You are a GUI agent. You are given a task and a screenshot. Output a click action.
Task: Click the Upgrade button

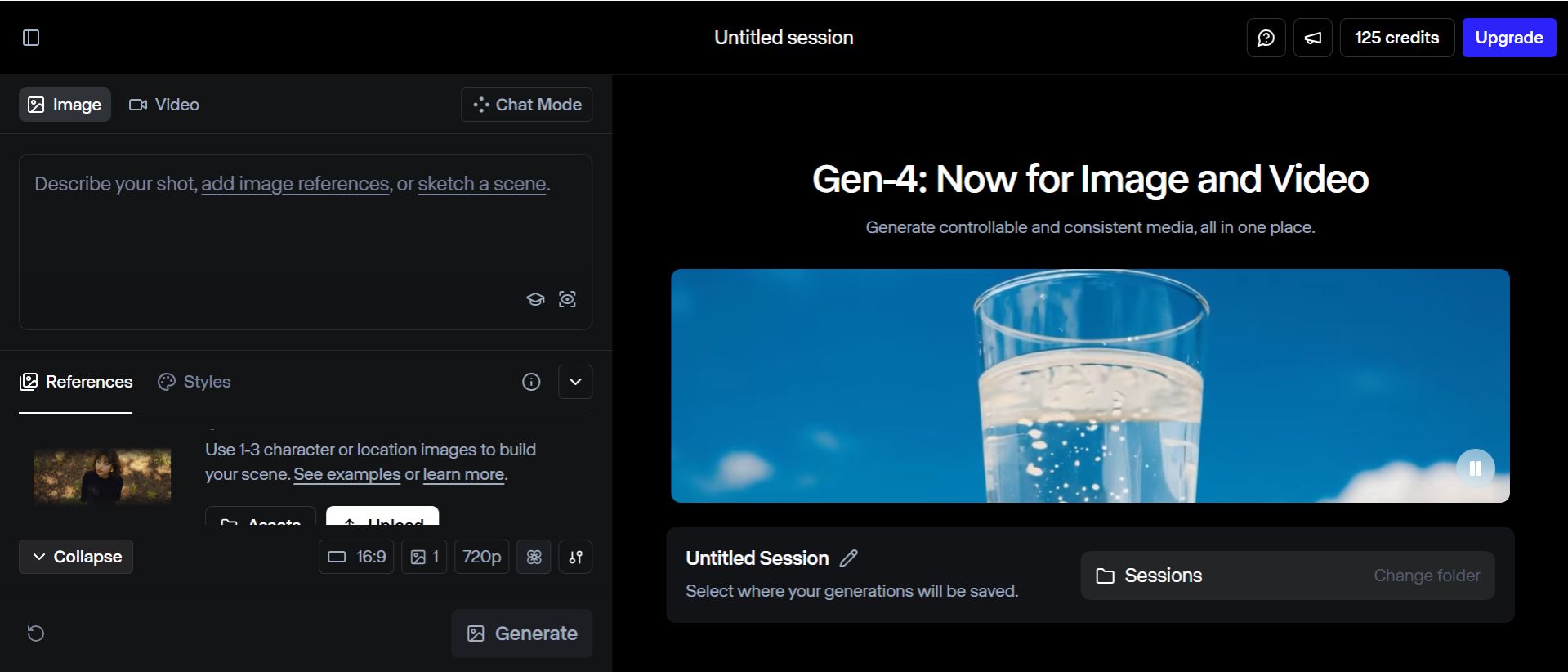pyautogui.click(x=1508, y=38)
